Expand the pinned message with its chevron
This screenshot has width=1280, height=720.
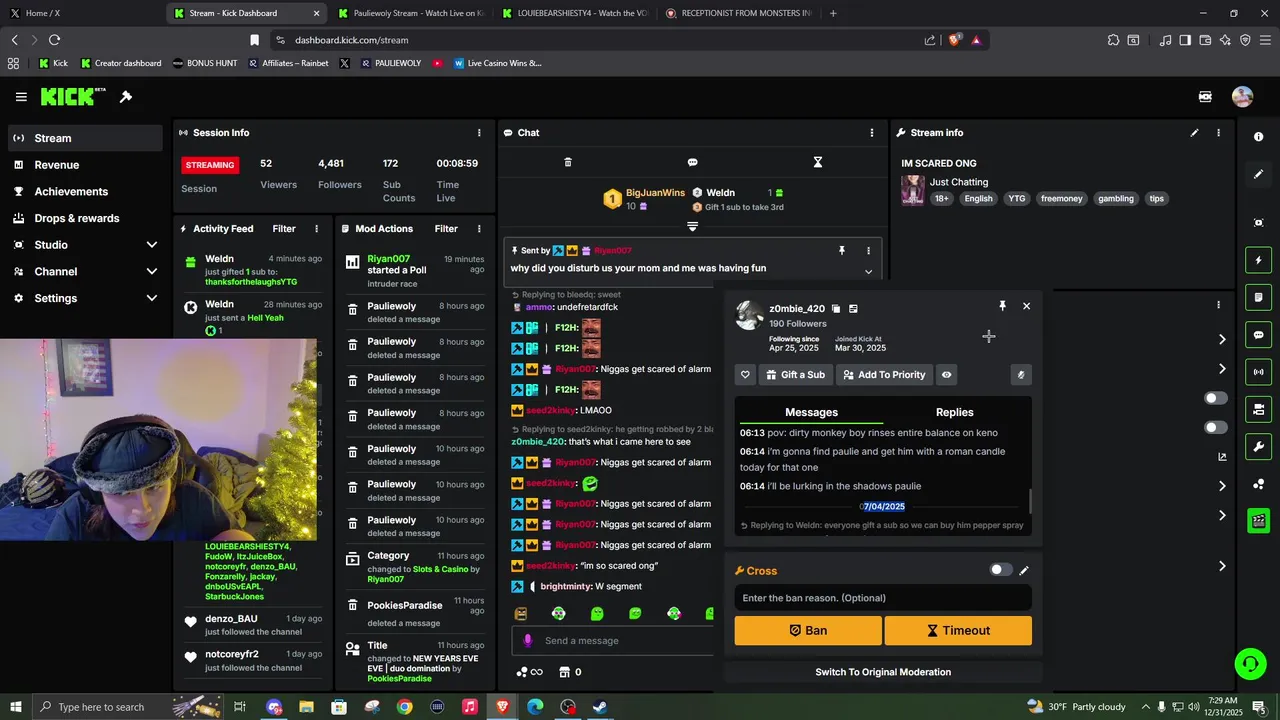tap(868, 272)
